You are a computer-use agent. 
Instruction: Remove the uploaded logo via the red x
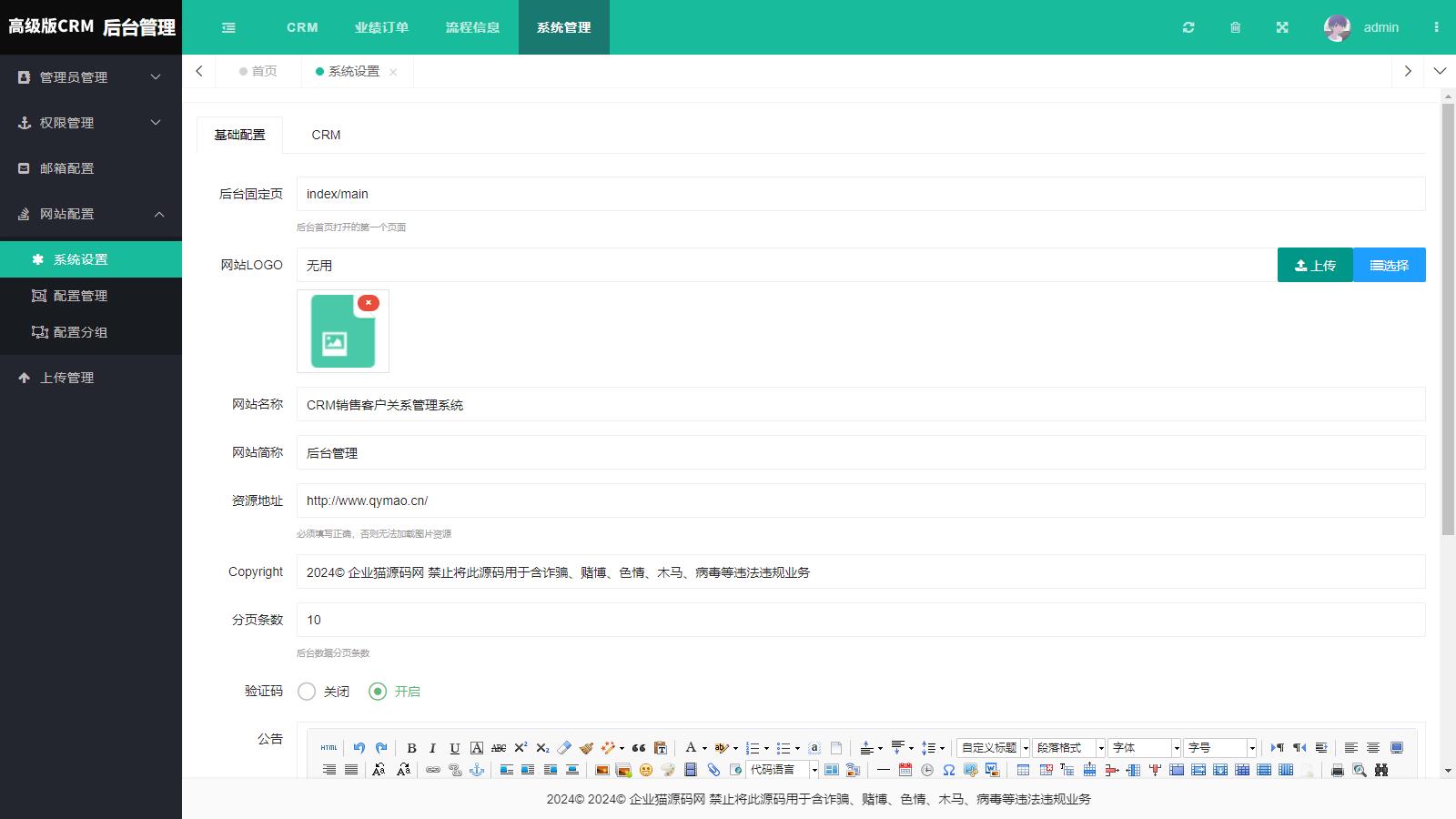point(368,303)
